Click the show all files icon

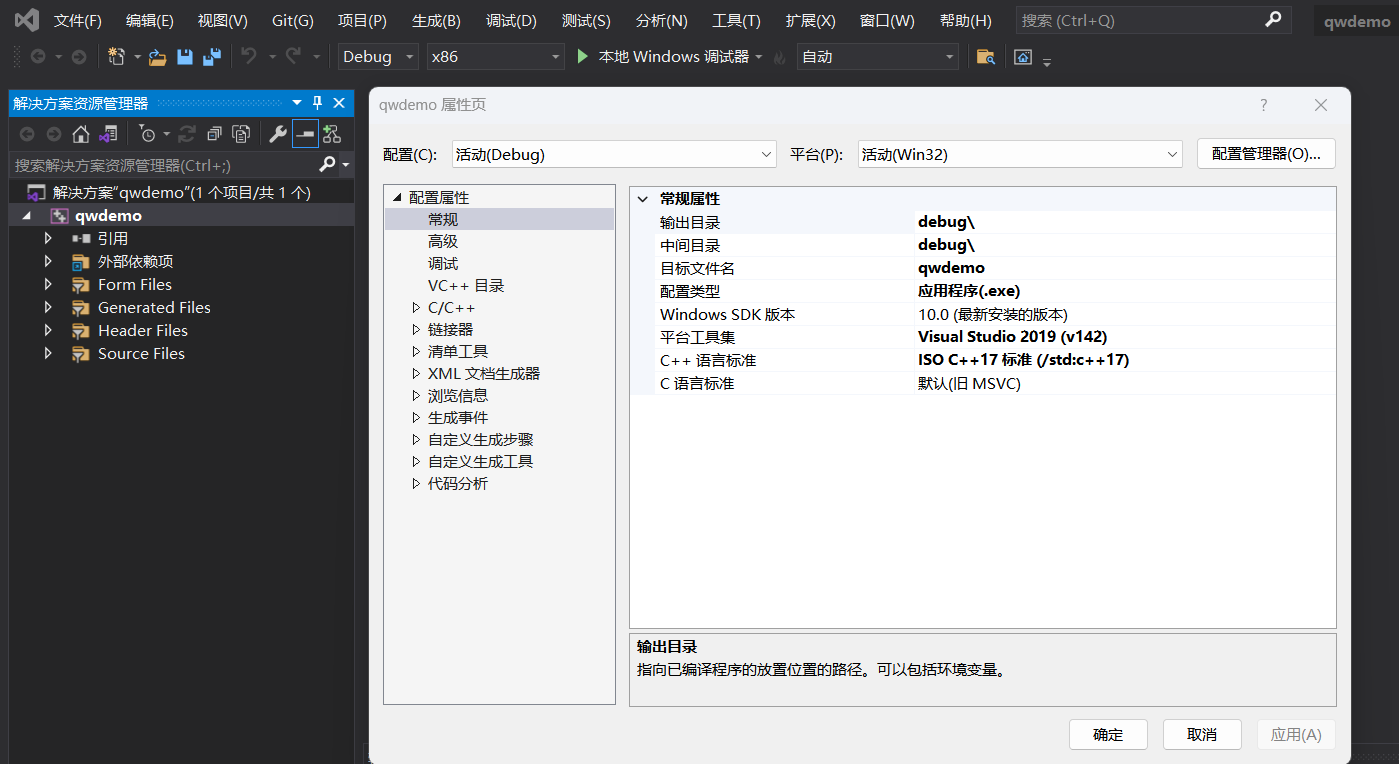241,134
